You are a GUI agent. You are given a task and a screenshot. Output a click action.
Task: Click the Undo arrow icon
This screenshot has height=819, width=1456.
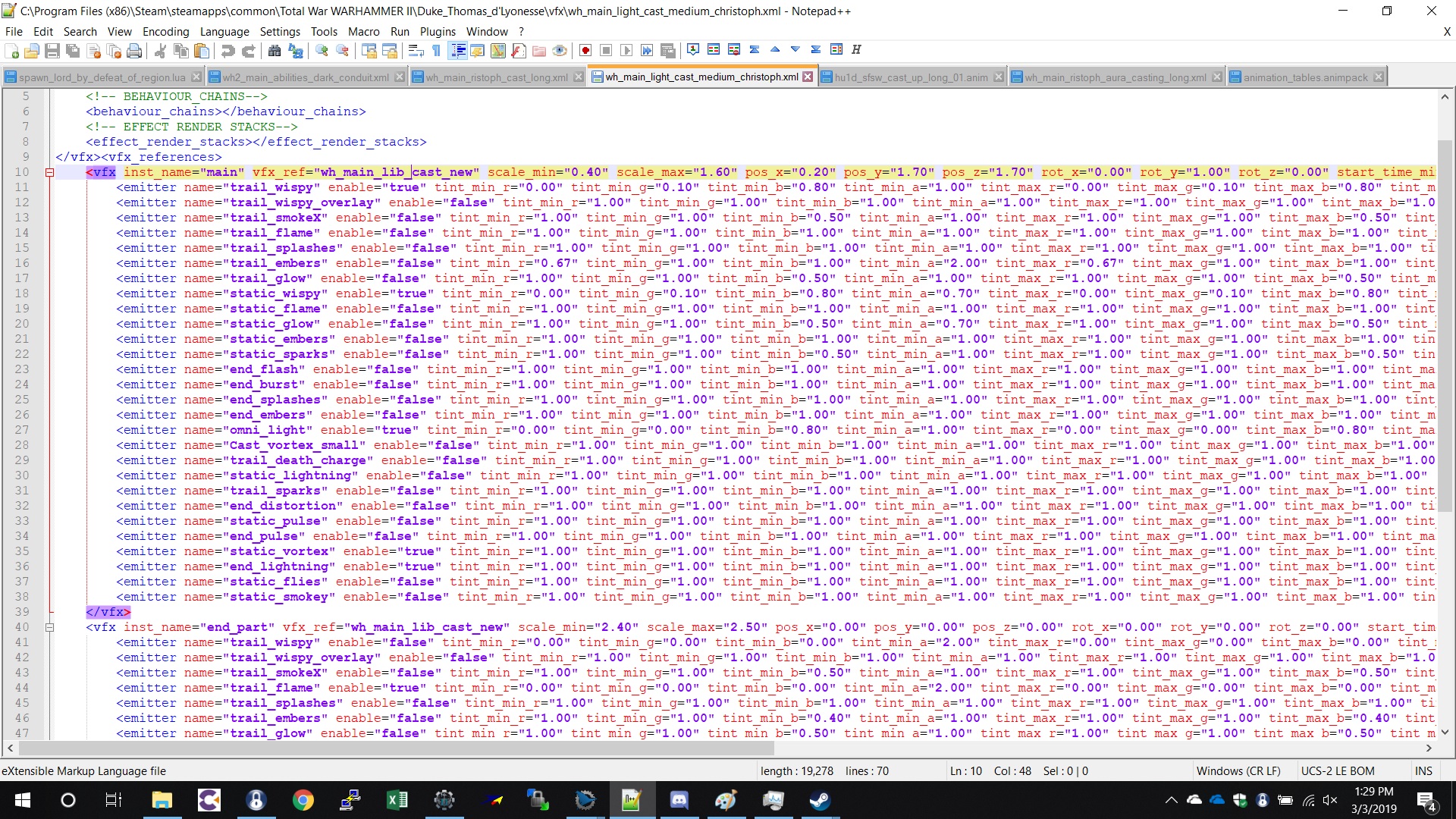[227, 50]
